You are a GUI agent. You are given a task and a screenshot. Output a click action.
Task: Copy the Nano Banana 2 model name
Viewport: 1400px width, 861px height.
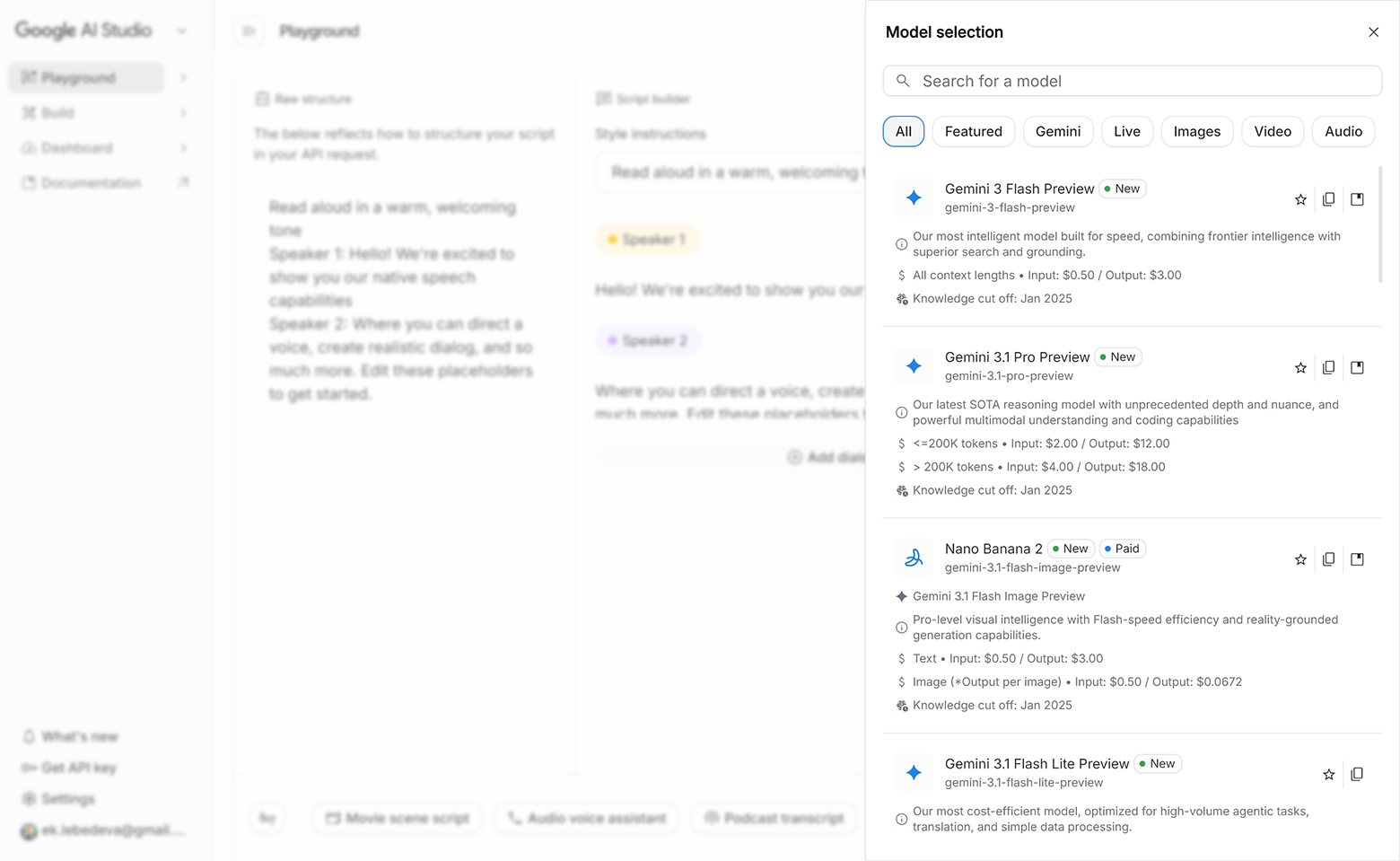[1328, 558]
